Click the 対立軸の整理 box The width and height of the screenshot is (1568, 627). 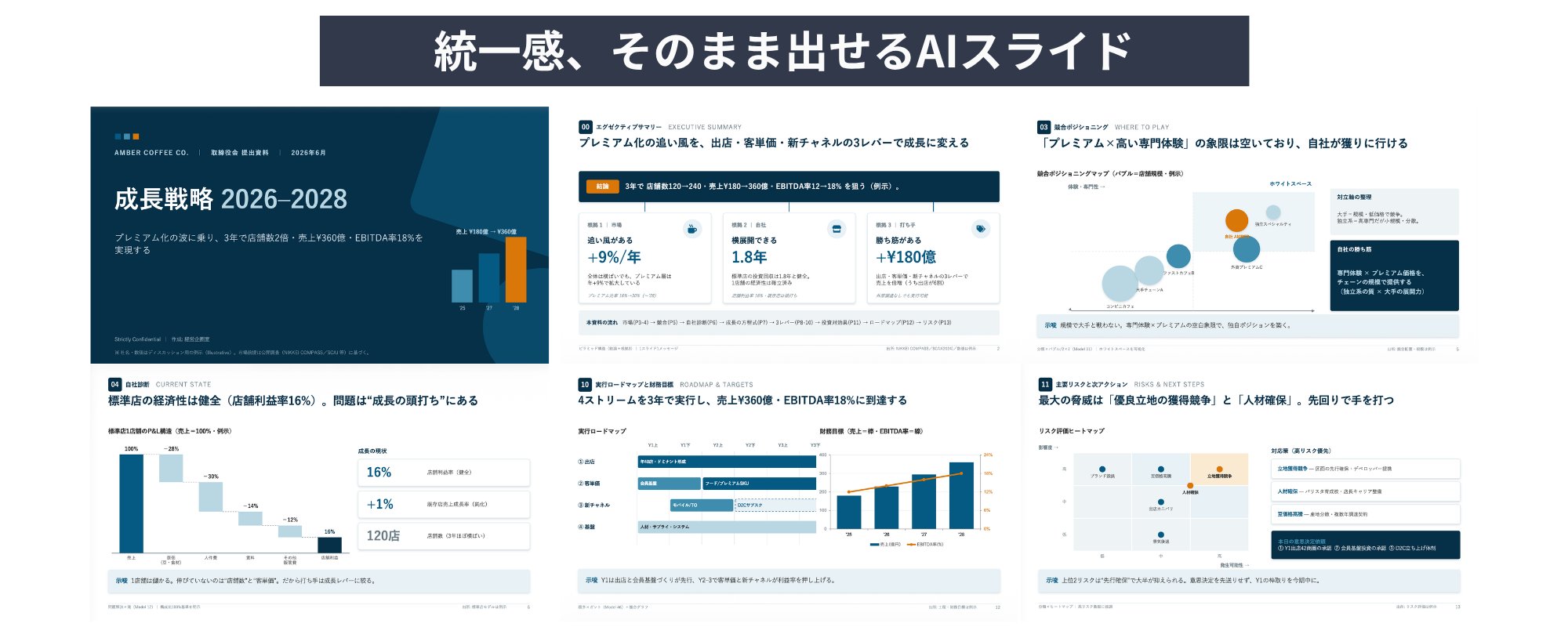click(1395, 212)
